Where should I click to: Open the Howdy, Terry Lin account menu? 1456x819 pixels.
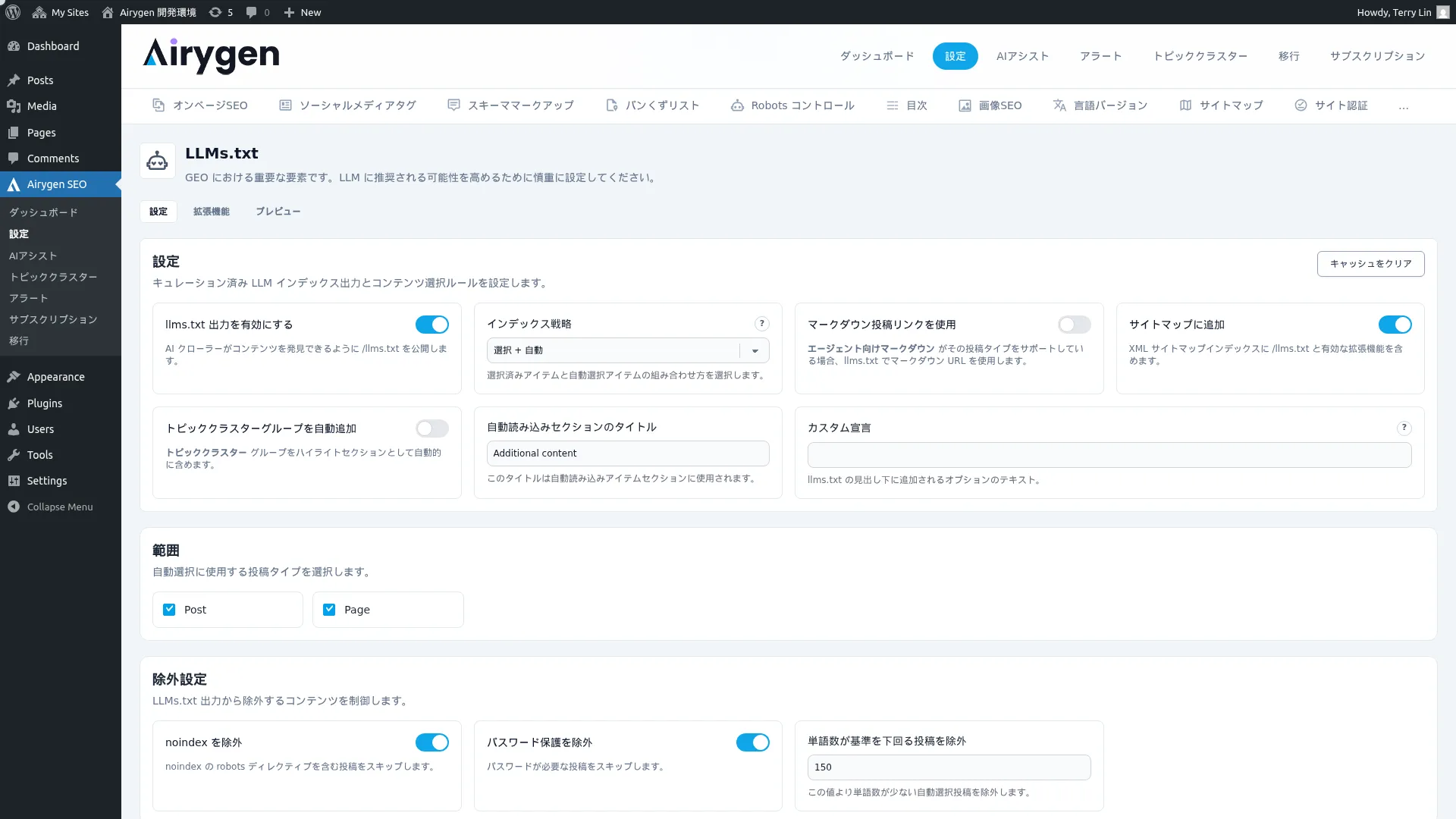(1403, 12)
